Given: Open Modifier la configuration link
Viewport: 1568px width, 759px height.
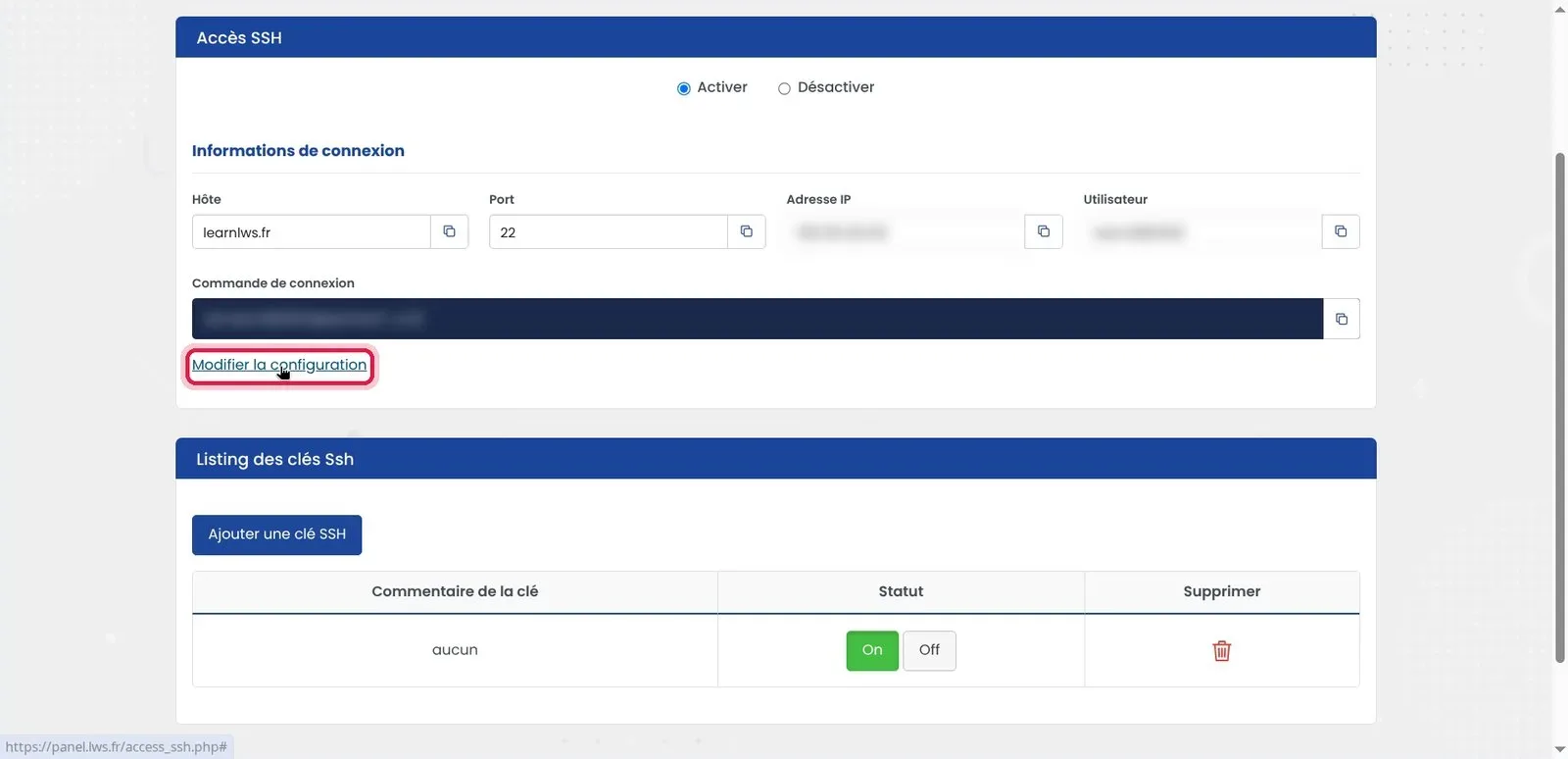Looking at the screenshot, I should click(279, 365).
